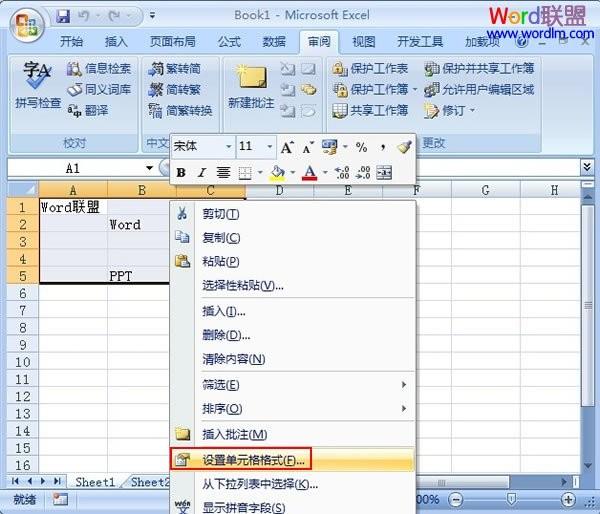This screenshot has width=600, height=514.
Task: Choose 复制(C) in context menu
Action: point(293,238)
